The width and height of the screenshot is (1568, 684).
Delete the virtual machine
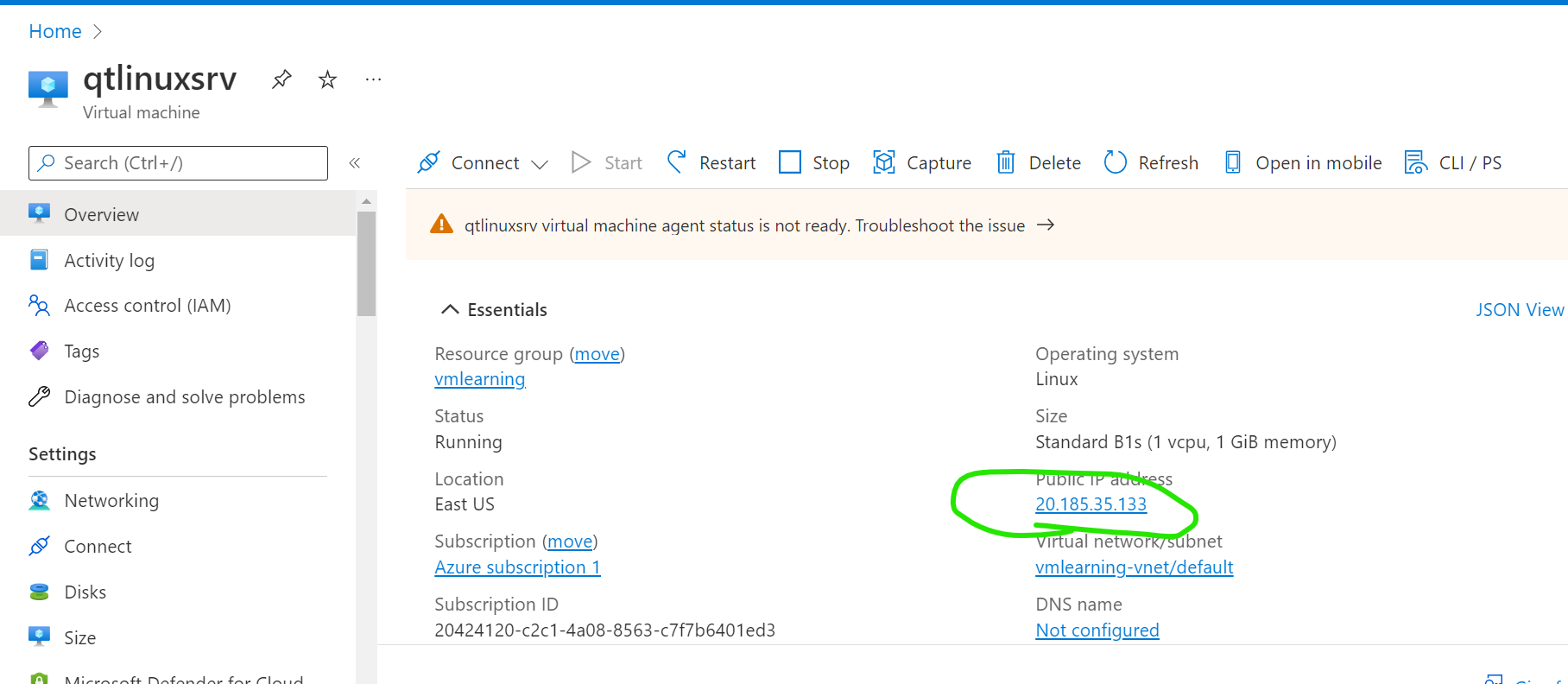[x=1039, y=162]
